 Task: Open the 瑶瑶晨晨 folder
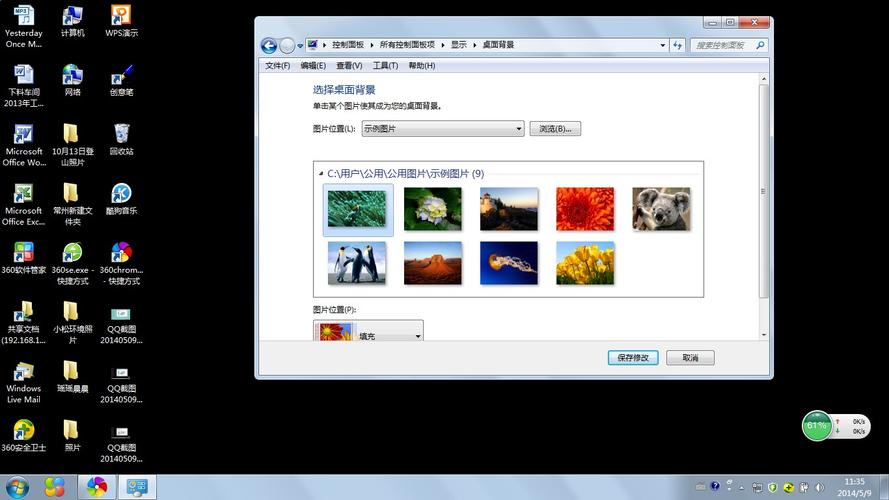pos(73,376)
